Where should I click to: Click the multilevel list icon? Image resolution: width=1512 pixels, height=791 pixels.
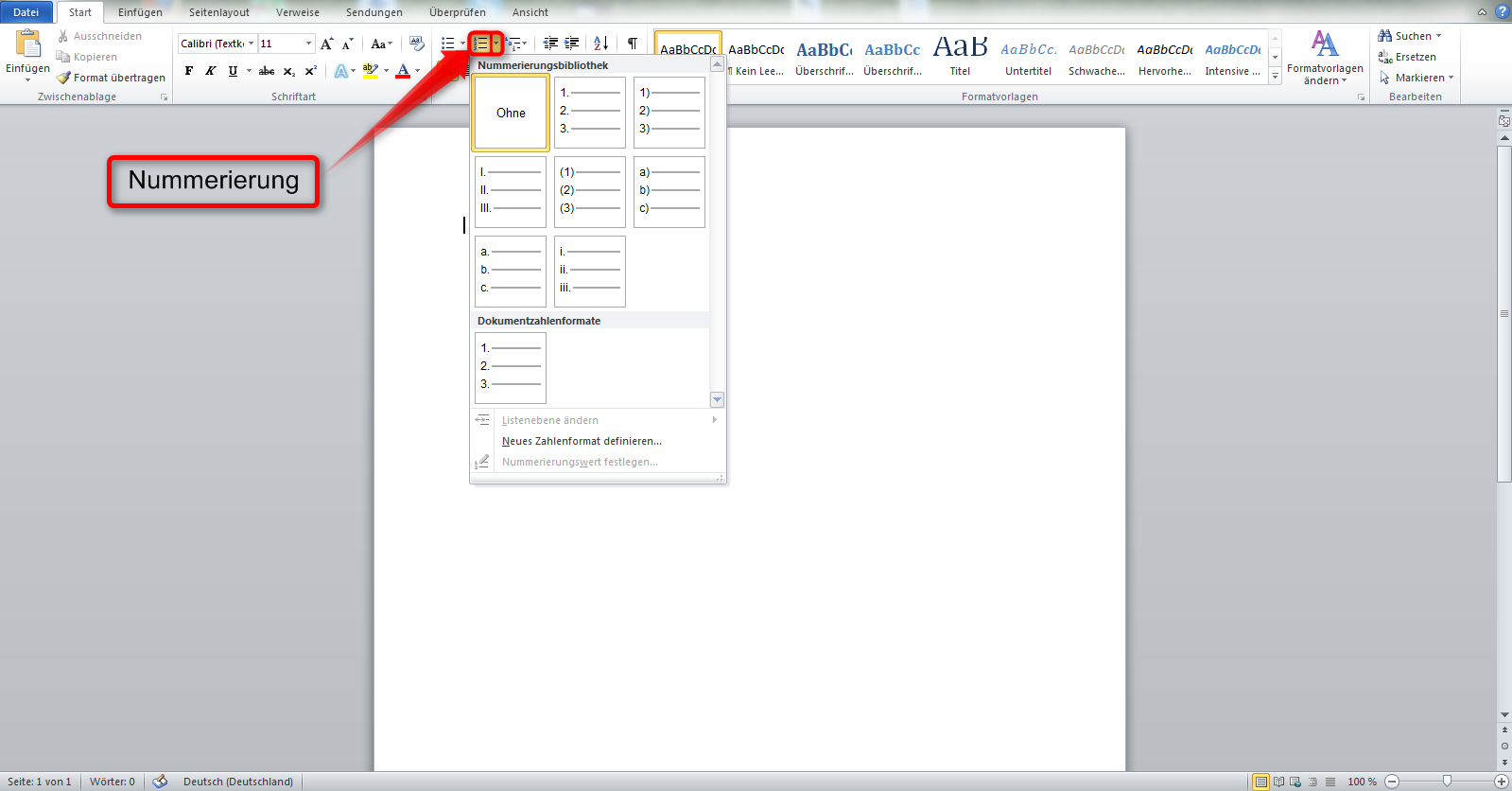pyautogui.click(x=513, y=44)
